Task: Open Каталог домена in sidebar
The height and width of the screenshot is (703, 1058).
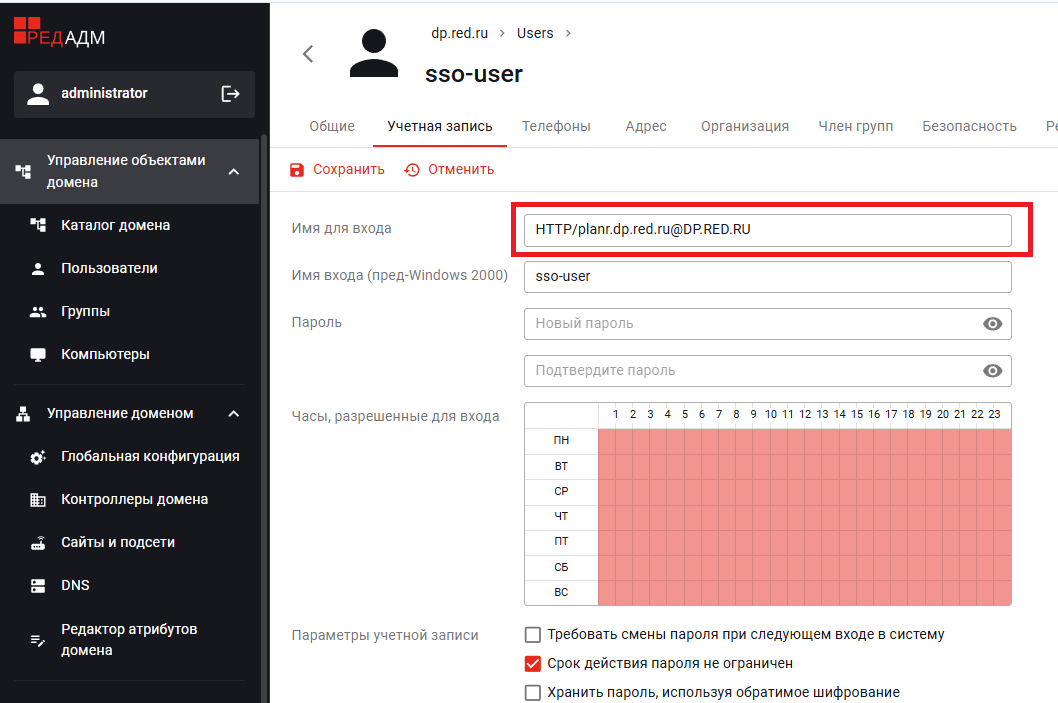Action: coord(115,226)
